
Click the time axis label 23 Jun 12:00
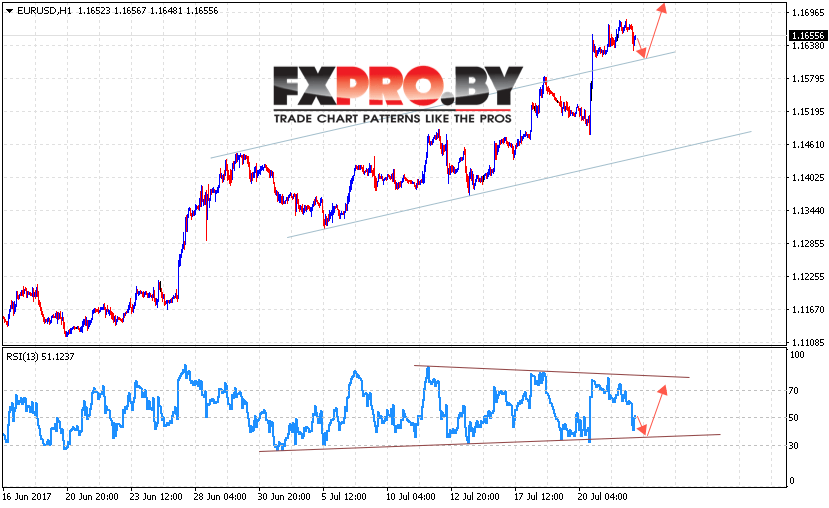pyautogui.click(x=156, y=497)
